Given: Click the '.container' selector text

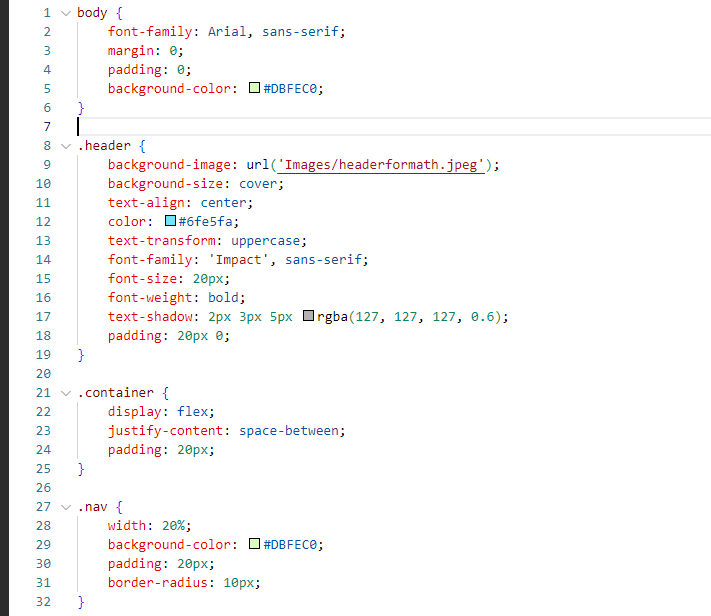Looking at the screenshot, I should [x=115, y=393].
